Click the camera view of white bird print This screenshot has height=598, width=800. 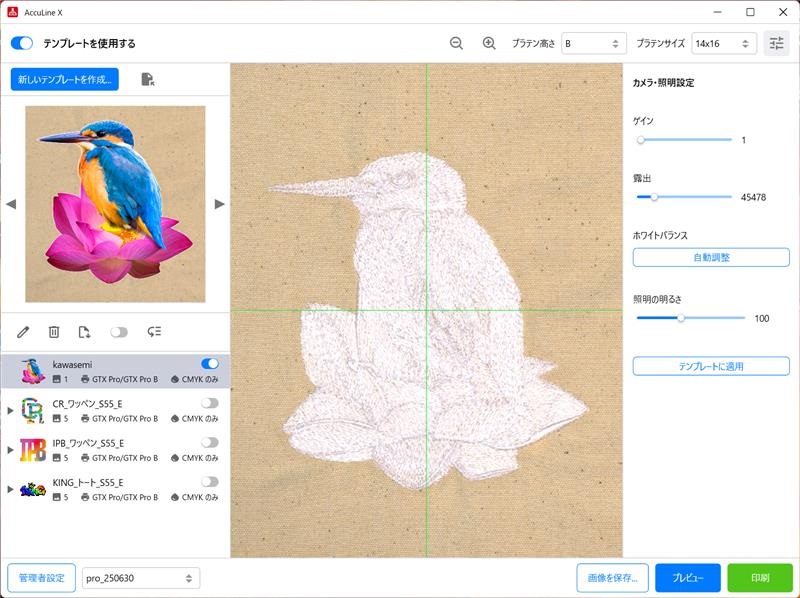427,310
